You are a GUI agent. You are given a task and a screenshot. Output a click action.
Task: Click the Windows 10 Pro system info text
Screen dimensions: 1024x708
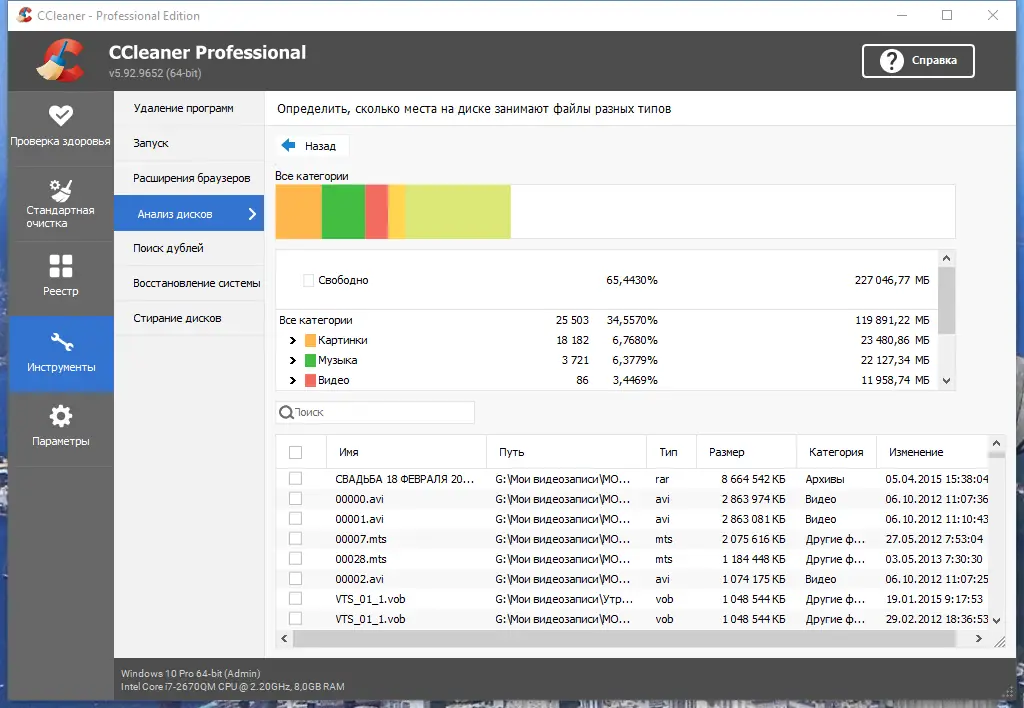[190, 673]
